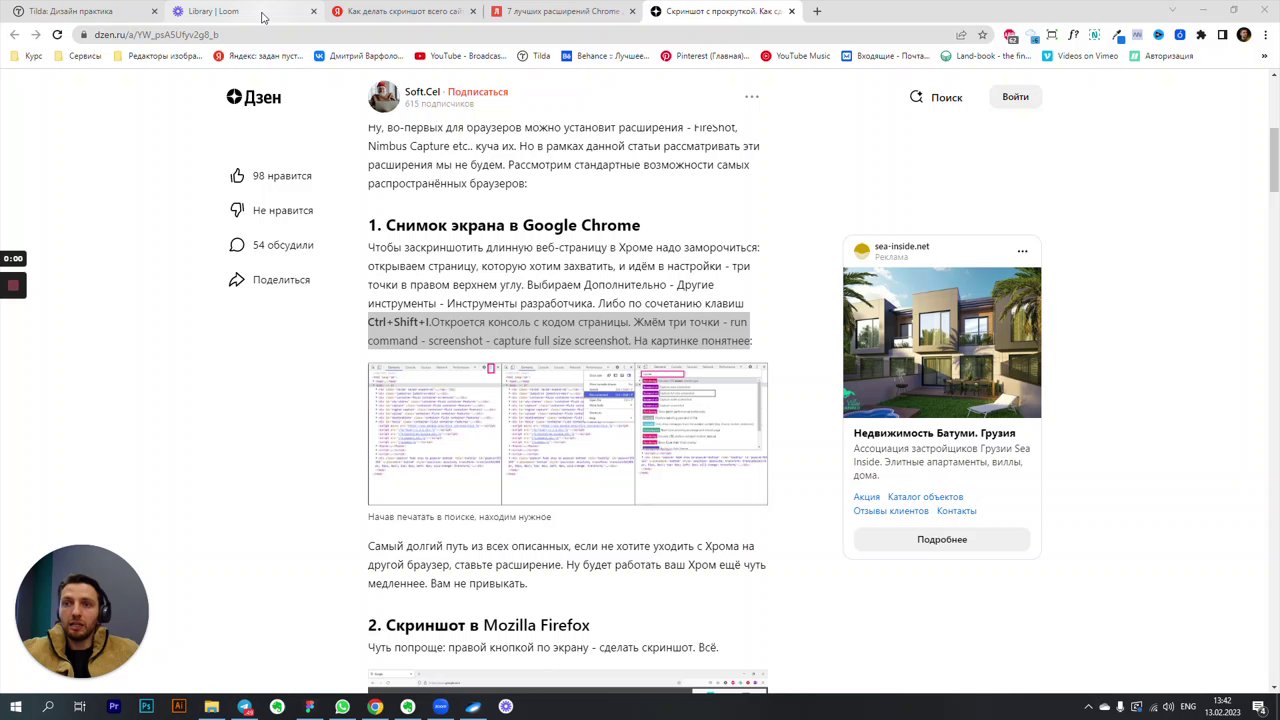The height and width of the screenshot is (720, 1280).
Task: Open Отзывы клиентов link
Action: pos(891,511)
